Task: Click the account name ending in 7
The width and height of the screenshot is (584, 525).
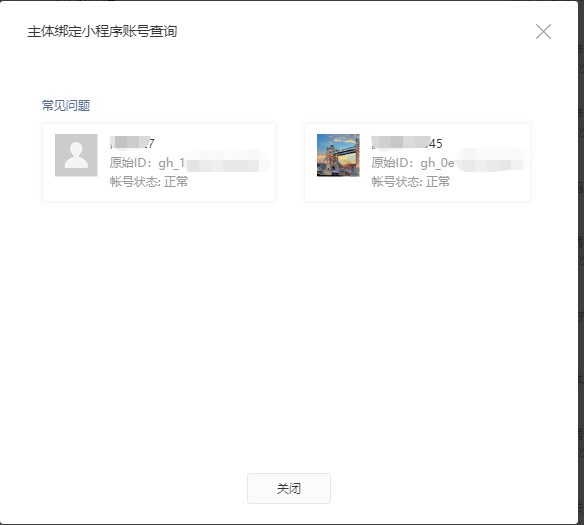Action: coord(132,143)
